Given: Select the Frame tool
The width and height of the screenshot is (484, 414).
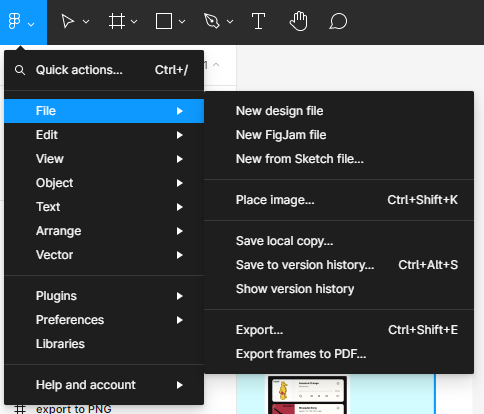Looking at the screenshot, I should click(117, 22).
